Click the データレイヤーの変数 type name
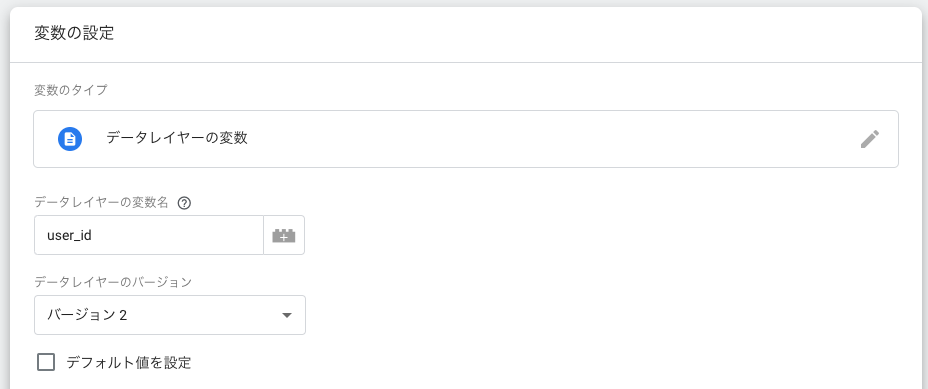This screenshot has height=389, width=928. coord(177,139)
